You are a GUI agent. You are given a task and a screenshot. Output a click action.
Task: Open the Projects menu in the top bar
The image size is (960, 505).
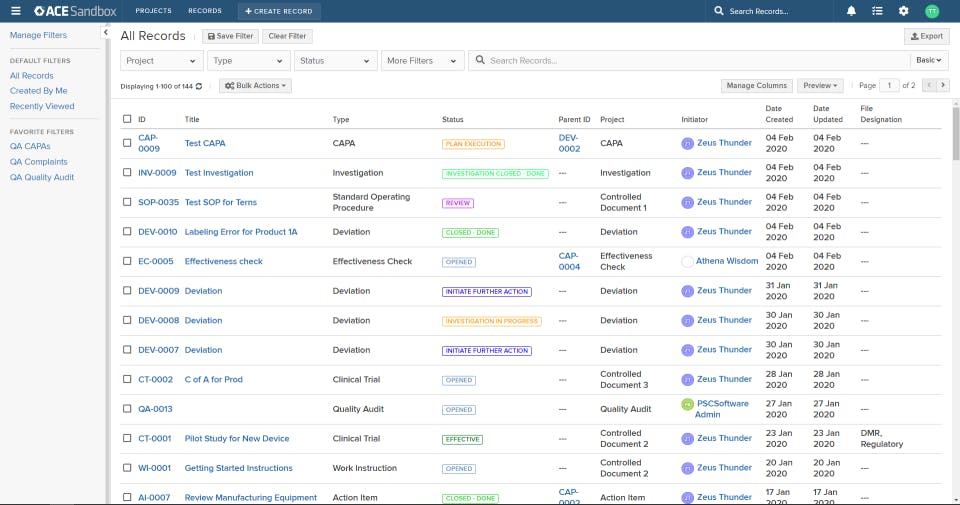click(x=153, y=11)
